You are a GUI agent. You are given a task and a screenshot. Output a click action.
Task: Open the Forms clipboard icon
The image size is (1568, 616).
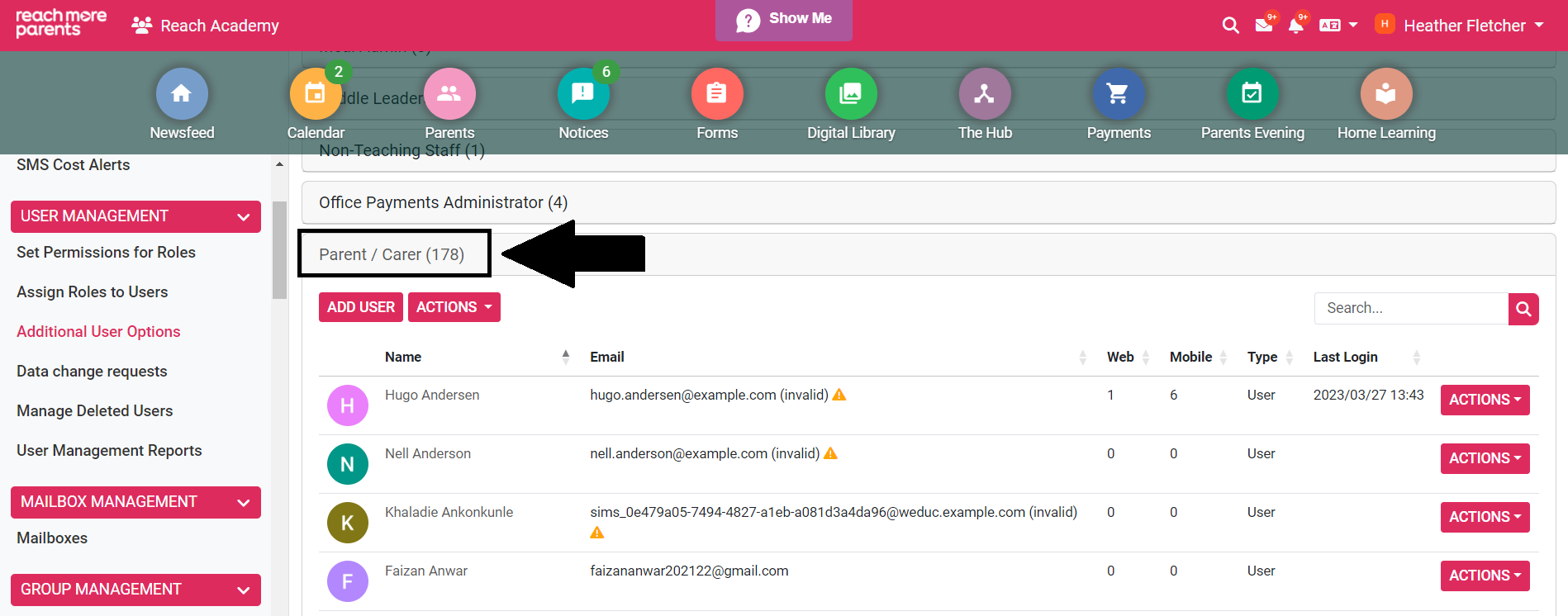click(x=716, y=94)
